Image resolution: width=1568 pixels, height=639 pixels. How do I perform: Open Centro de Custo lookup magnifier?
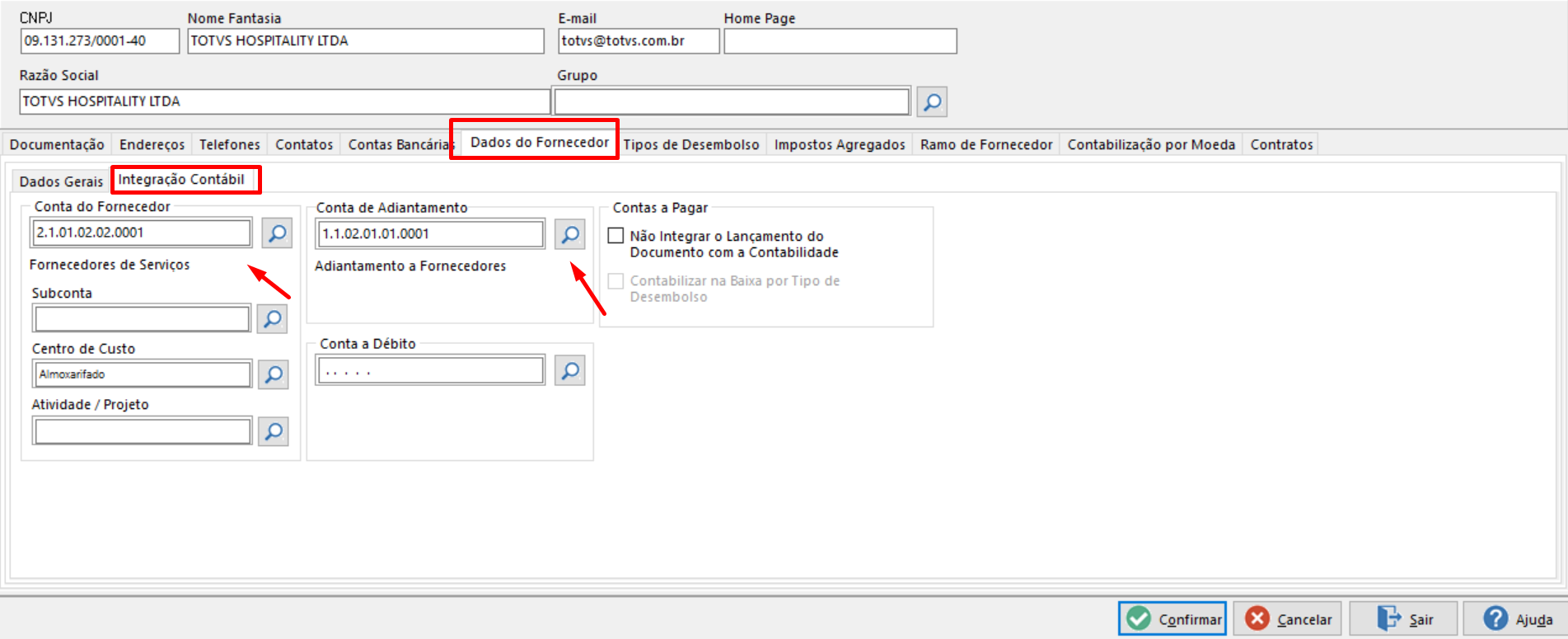(273, 374)
